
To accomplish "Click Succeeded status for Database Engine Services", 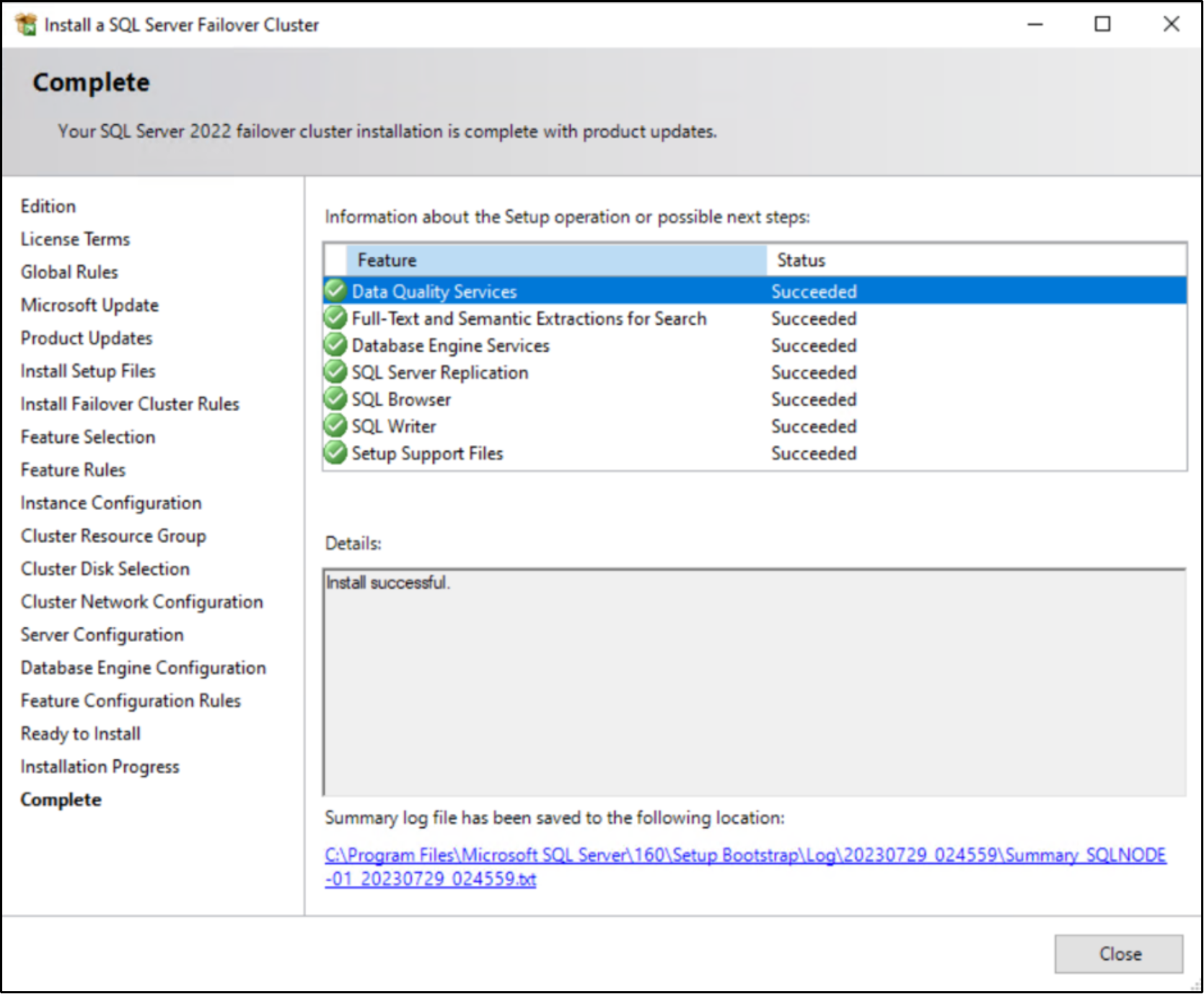I will coord(814,346).
